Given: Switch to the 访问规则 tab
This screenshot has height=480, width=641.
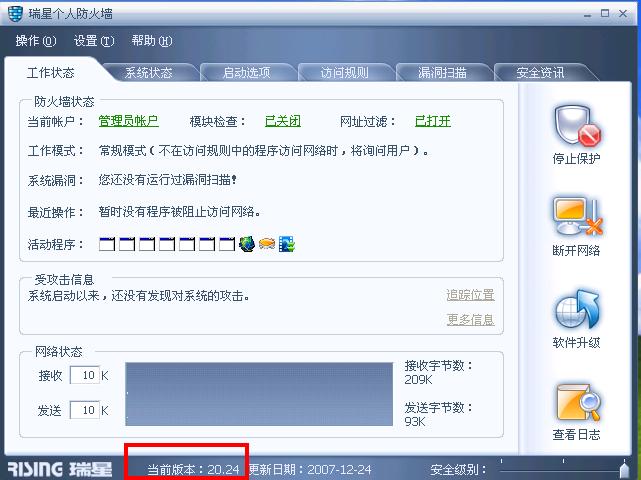Looking at the screenshot, I should point(344,73).
